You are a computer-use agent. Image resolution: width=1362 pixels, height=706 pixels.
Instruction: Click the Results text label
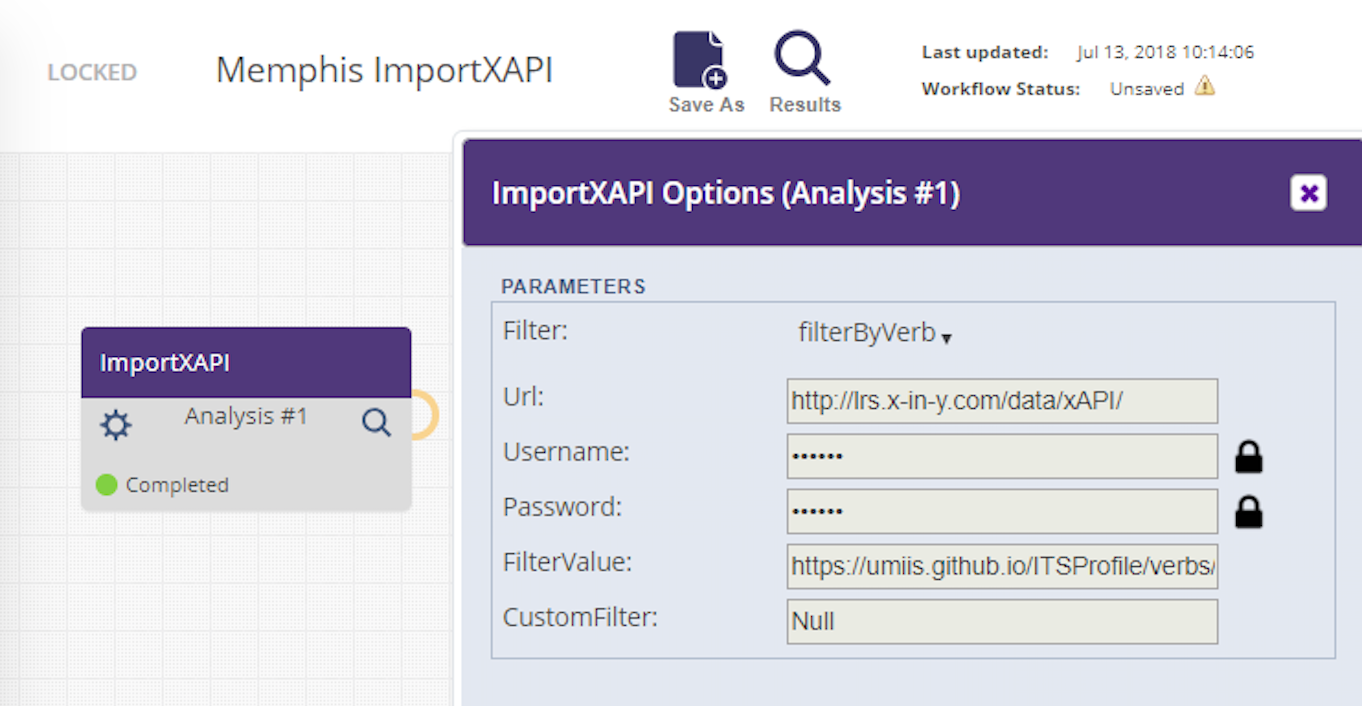point(805,105)
